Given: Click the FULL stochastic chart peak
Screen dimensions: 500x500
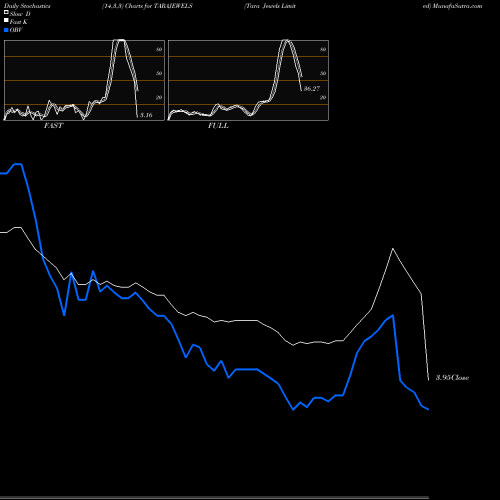Looking at the screenshot, I should click(286, 41).
